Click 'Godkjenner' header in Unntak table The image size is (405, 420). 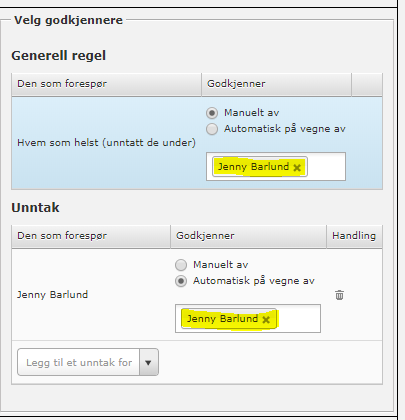click(205, 236)
